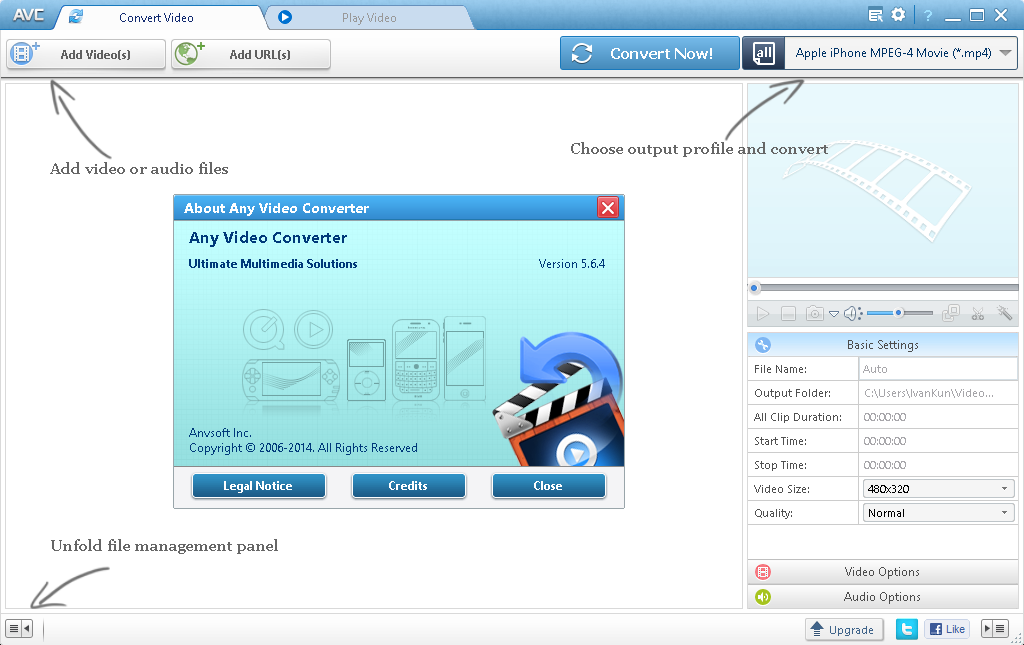Click the Start Time value
Screen dimensions: 1024x645
click(884, 441)
